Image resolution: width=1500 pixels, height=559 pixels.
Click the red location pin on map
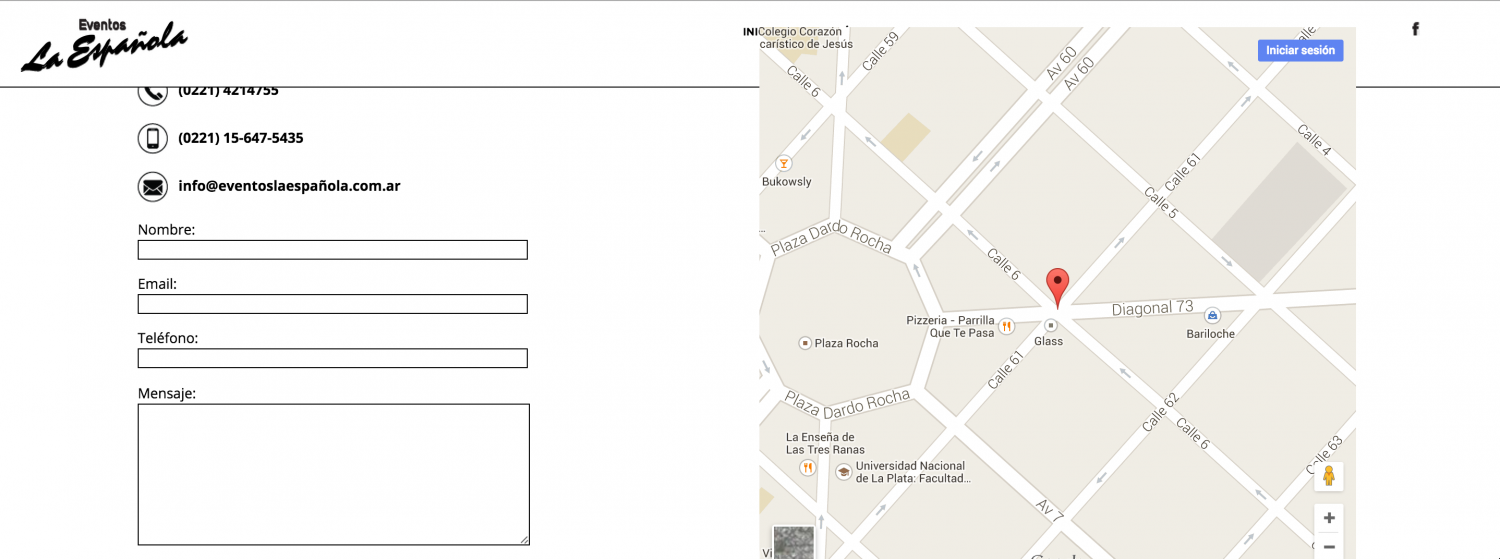tap(1057, 288)
